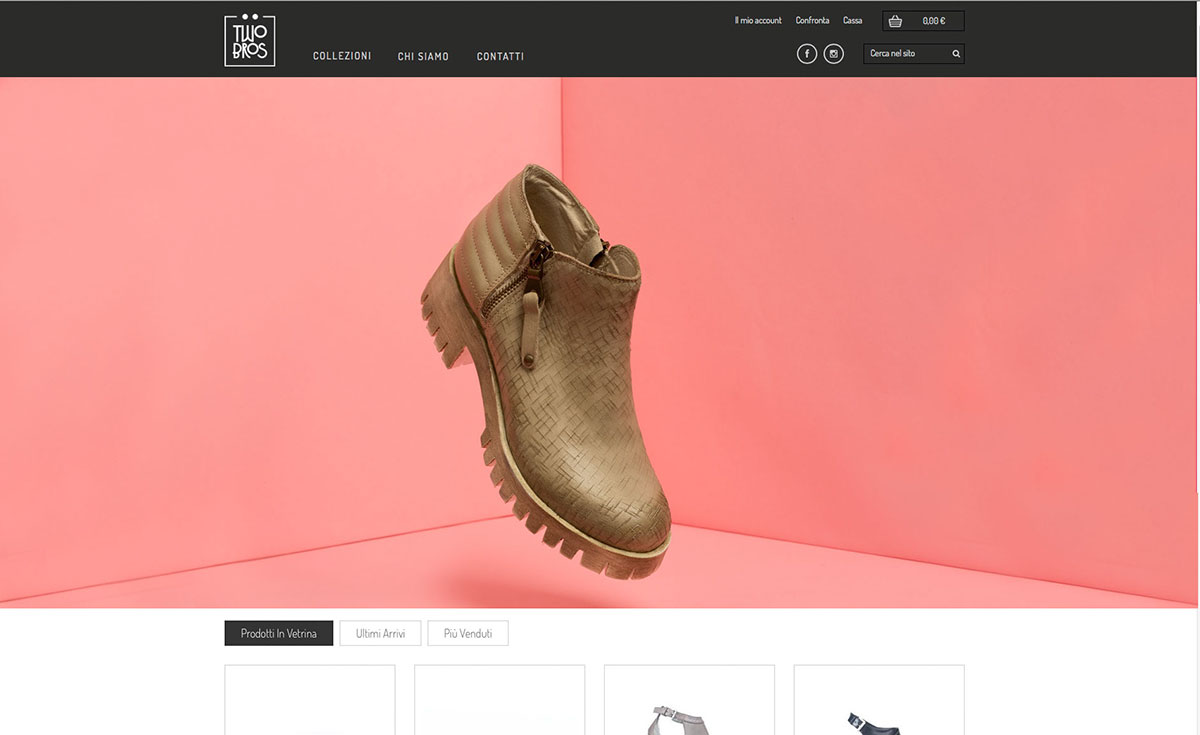Click the beige boot hero banner
Viewport: 1200px width, 735px height.
click(600, 342)
